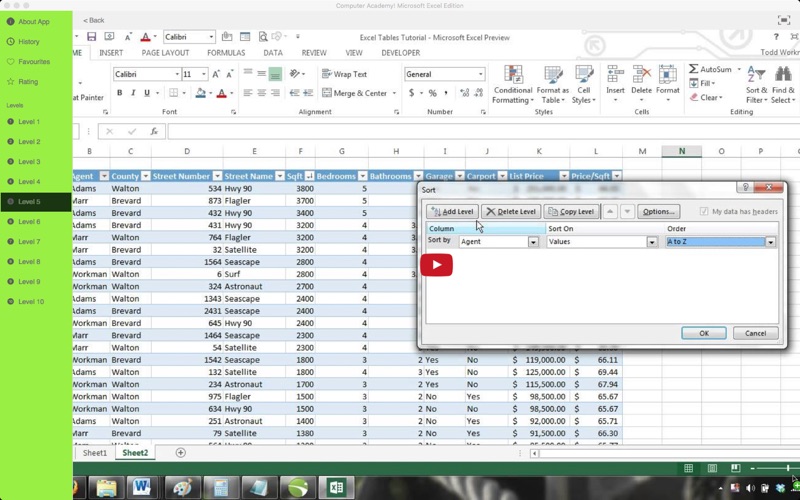
Task: Open Find & Select binoculars menu
Action: coord(783,85)
